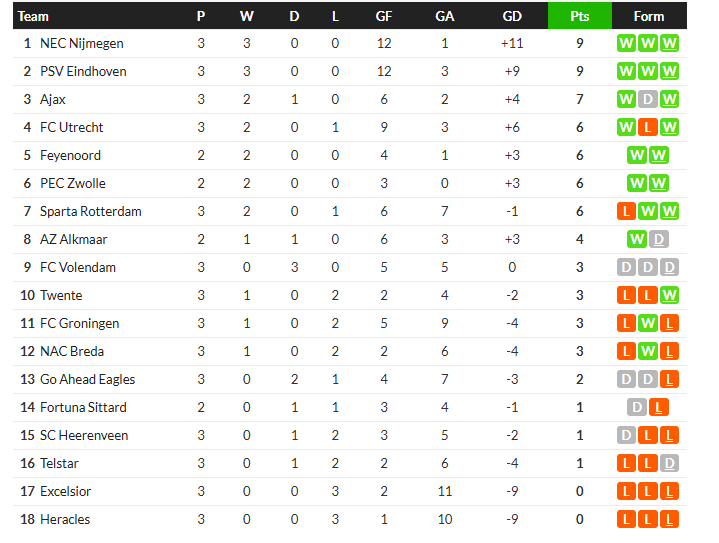Select the PEC Zwolle team name
Image resolution: width=719 pixels, height=543 pixels.
pyautogui.click(x=72, y=183)
